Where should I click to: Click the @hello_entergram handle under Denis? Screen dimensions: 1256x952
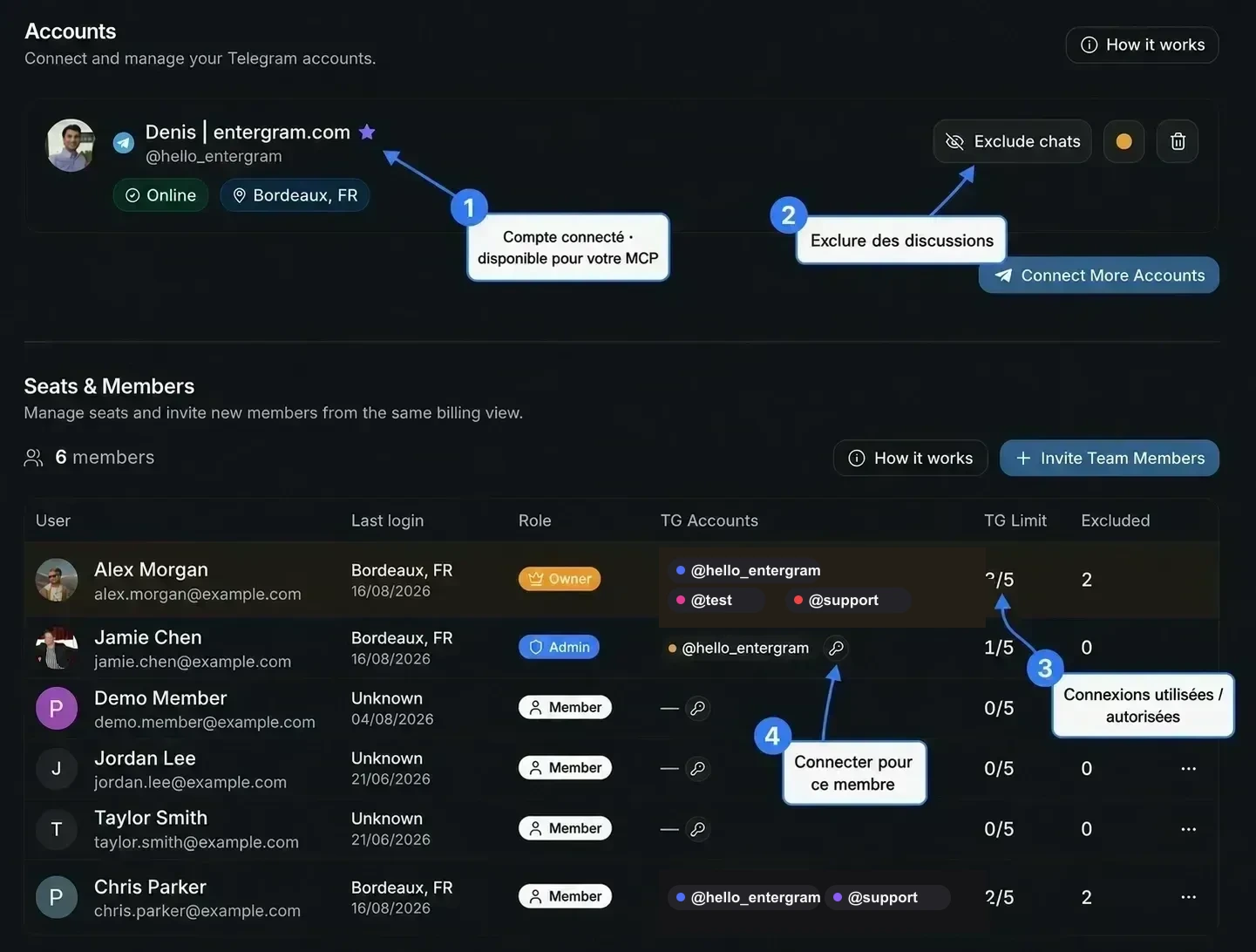(x=214, y=156)
